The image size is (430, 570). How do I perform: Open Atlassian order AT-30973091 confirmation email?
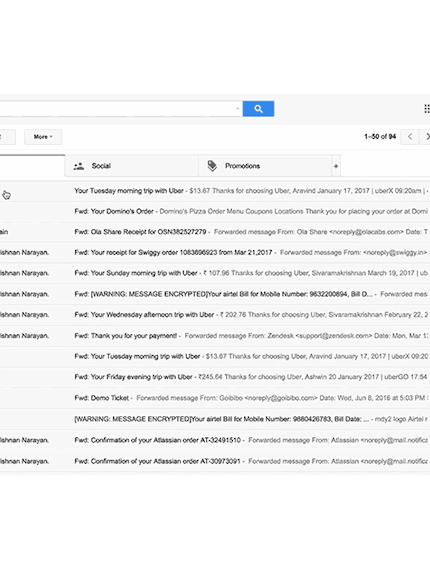click(x=215, y=461)
